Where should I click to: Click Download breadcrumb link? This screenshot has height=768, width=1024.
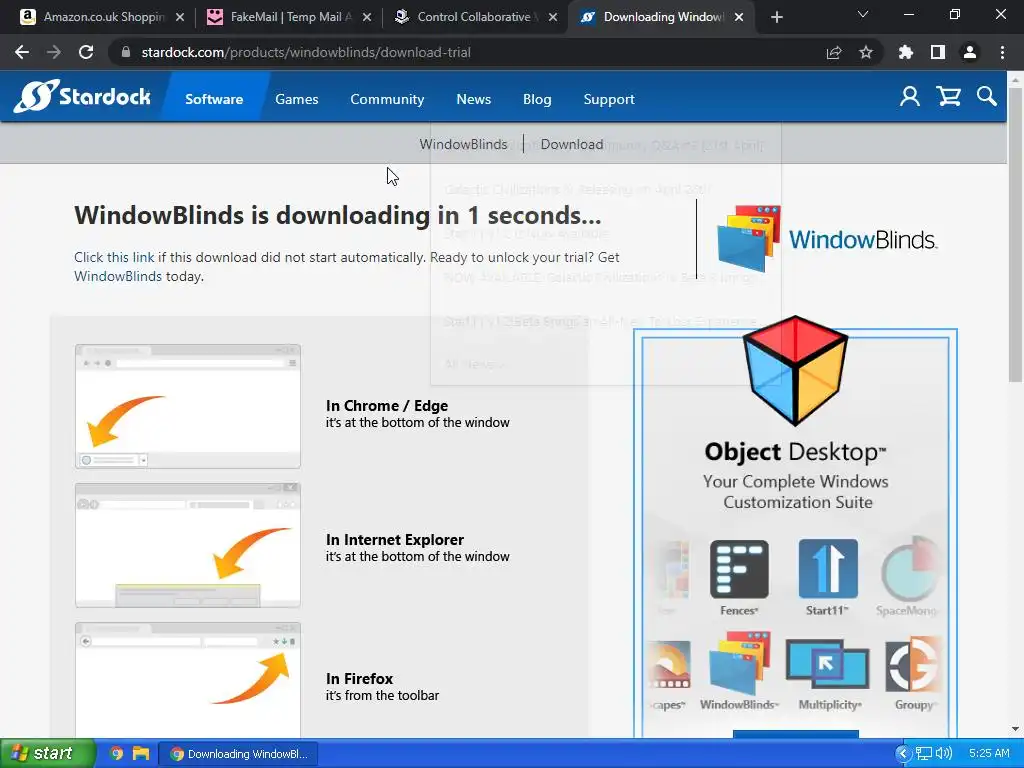[x=571, y=144]
